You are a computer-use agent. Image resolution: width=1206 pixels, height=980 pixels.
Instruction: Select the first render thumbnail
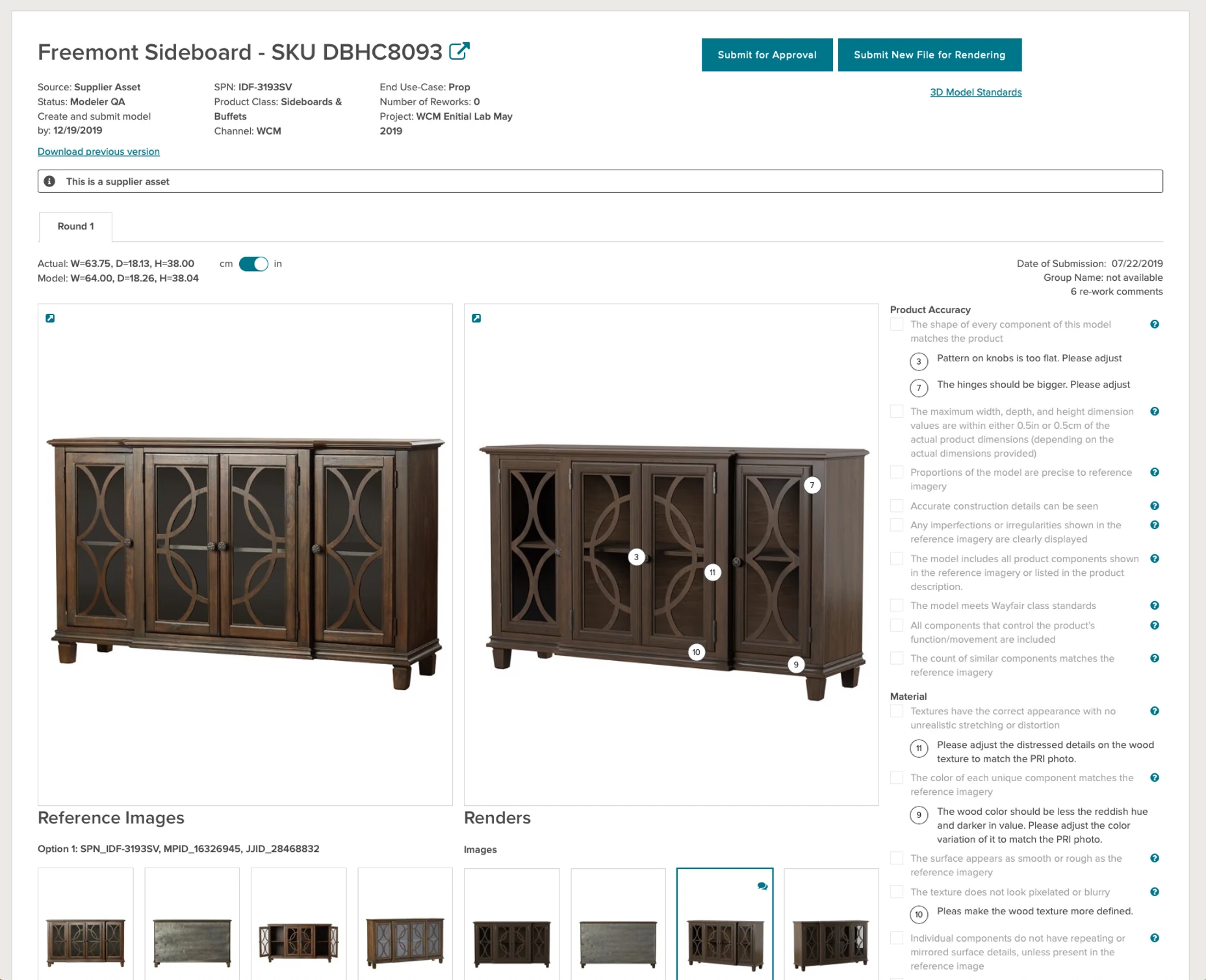coord(512,923)
